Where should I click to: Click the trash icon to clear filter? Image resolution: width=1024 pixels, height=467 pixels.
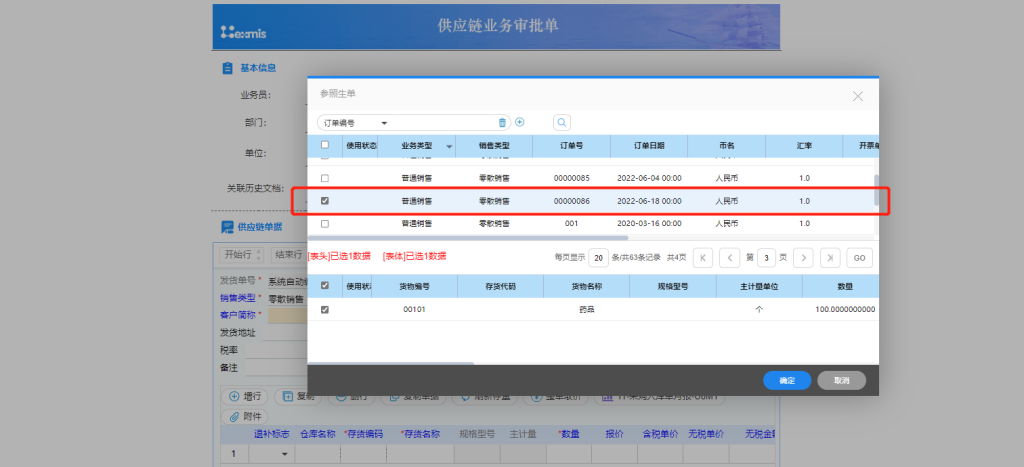tap(503, 122)
